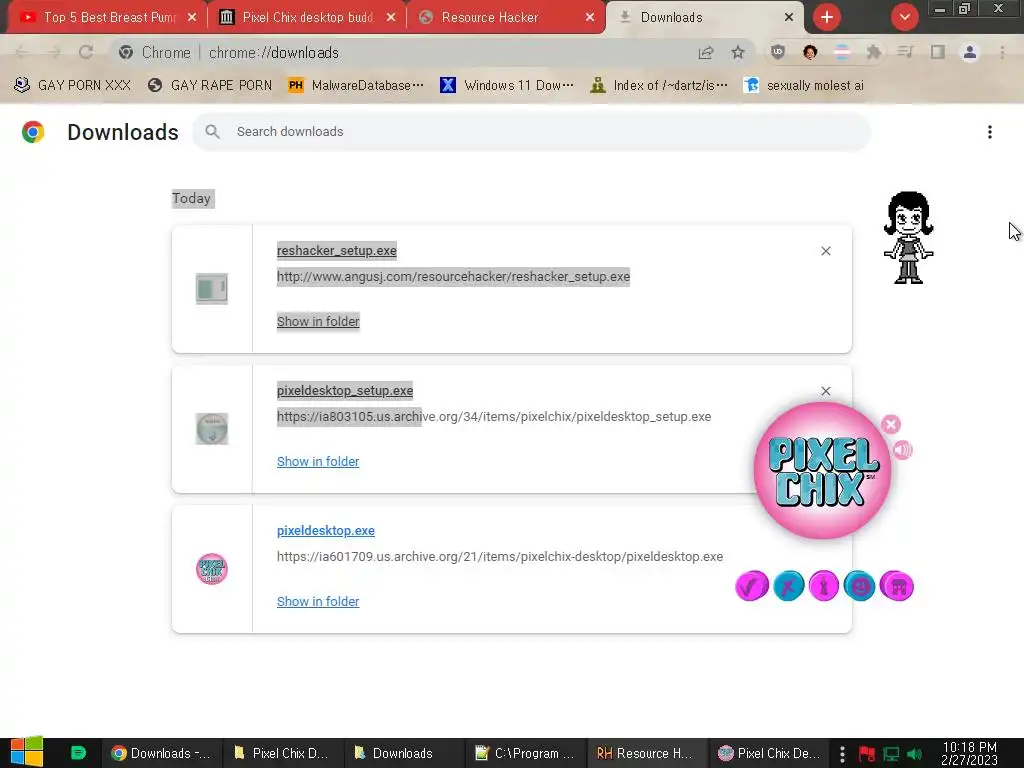Viewport: 1024px width, 768px height.
Task: Open the Chrome profile avatar icon
Action: coord(970,52)
